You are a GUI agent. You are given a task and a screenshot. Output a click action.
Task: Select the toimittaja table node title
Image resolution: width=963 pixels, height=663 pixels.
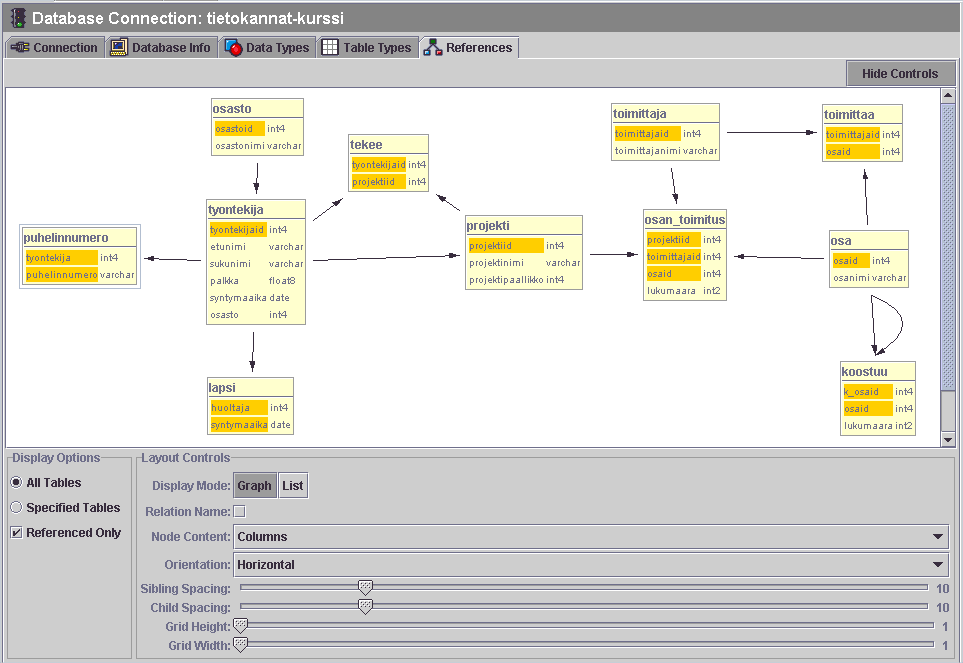click(639, 114)
